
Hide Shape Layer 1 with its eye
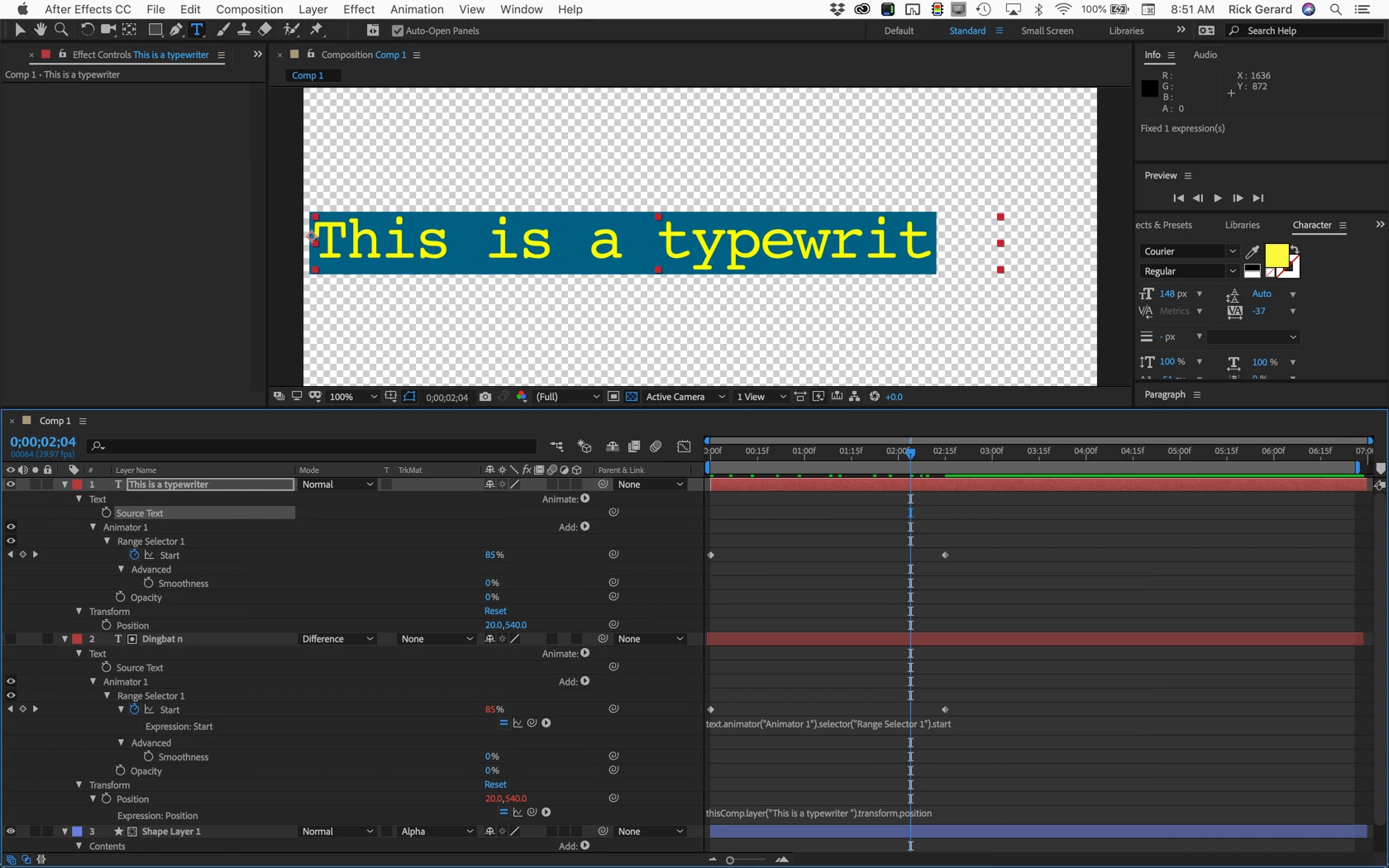[11, 832]
